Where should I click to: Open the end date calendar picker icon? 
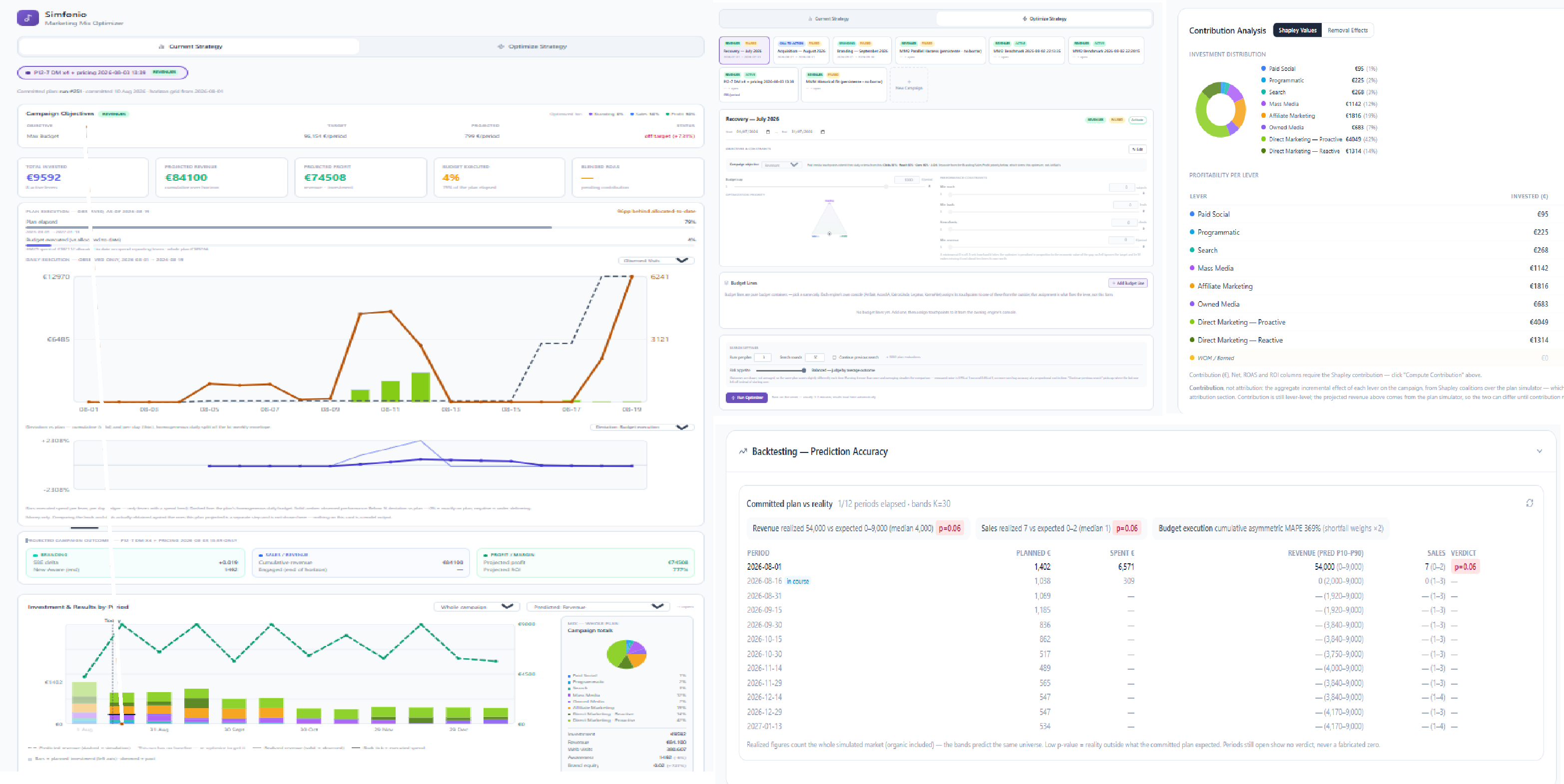823,132
